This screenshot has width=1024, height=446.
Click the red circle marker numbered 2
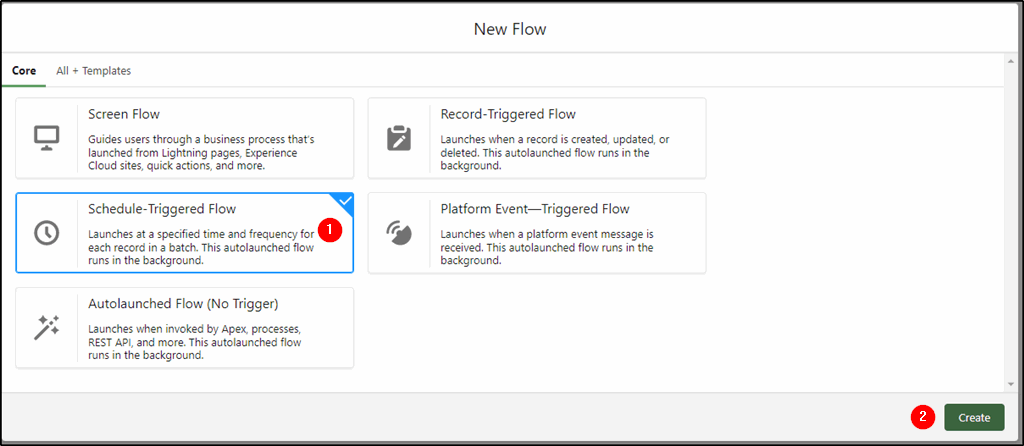pos(923,417)
